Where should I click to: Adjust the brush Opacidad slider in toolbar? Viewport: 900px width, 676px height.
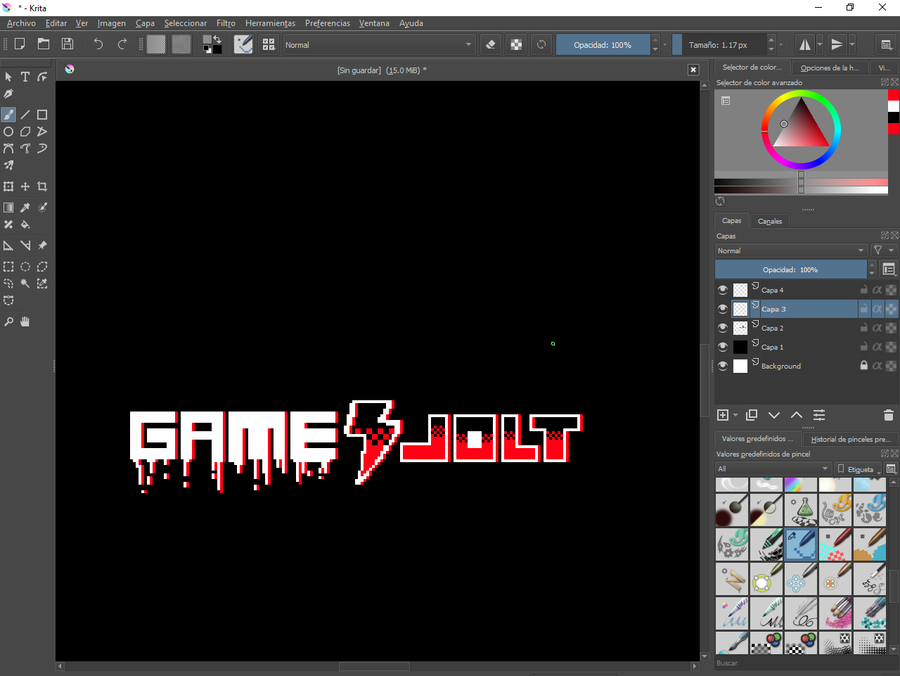[603, 45]
